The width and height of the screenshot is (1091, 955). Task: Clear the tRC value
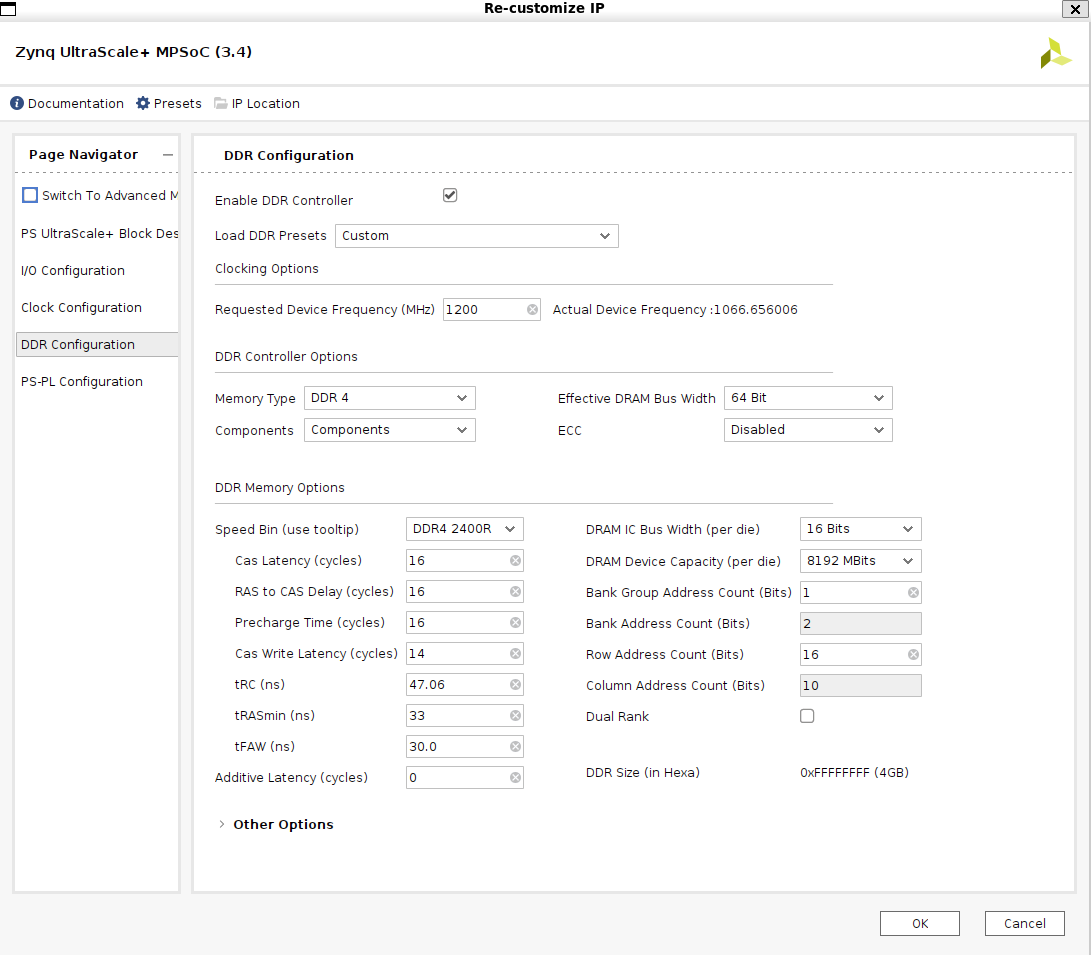pyautogui.click(x=516, y=684)
